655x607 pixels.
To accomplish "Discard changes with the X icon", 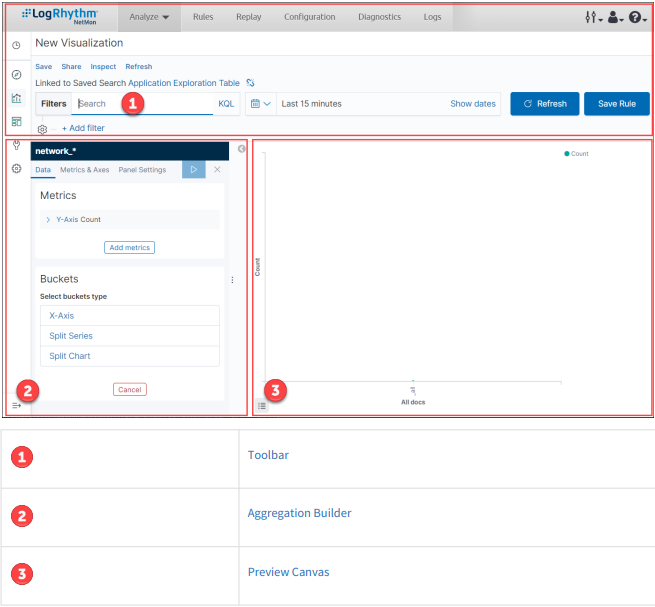I will coord(217,170).
